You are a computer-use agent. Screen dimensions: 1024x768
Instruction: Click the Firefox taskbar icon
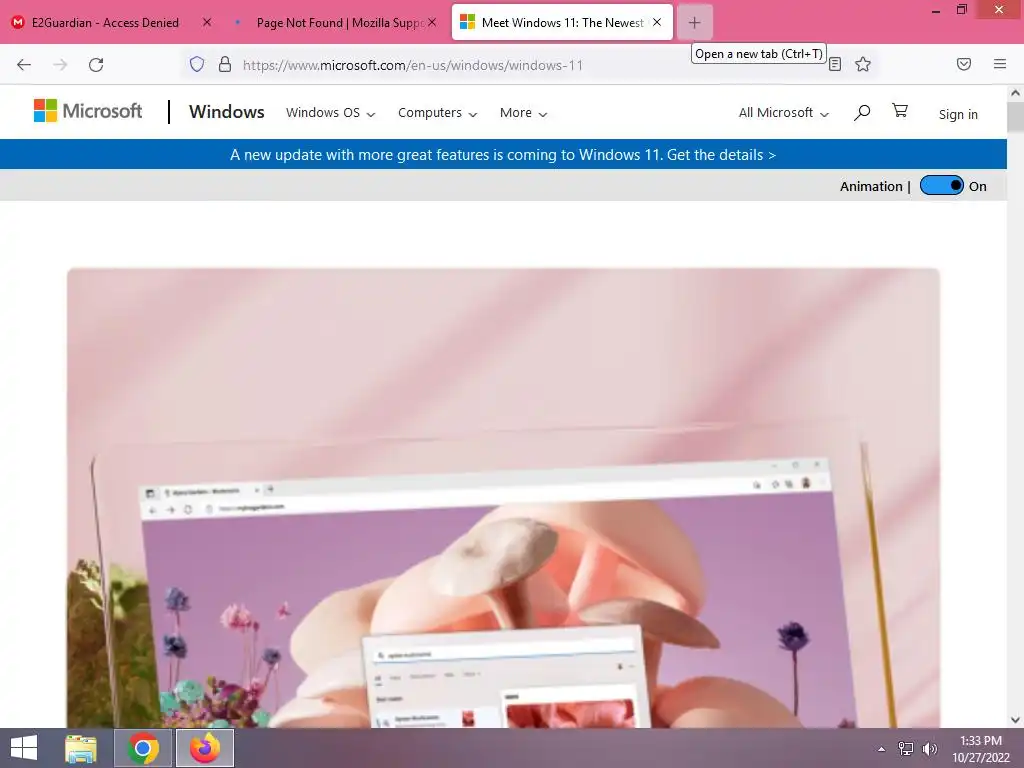tap(205, 748)
